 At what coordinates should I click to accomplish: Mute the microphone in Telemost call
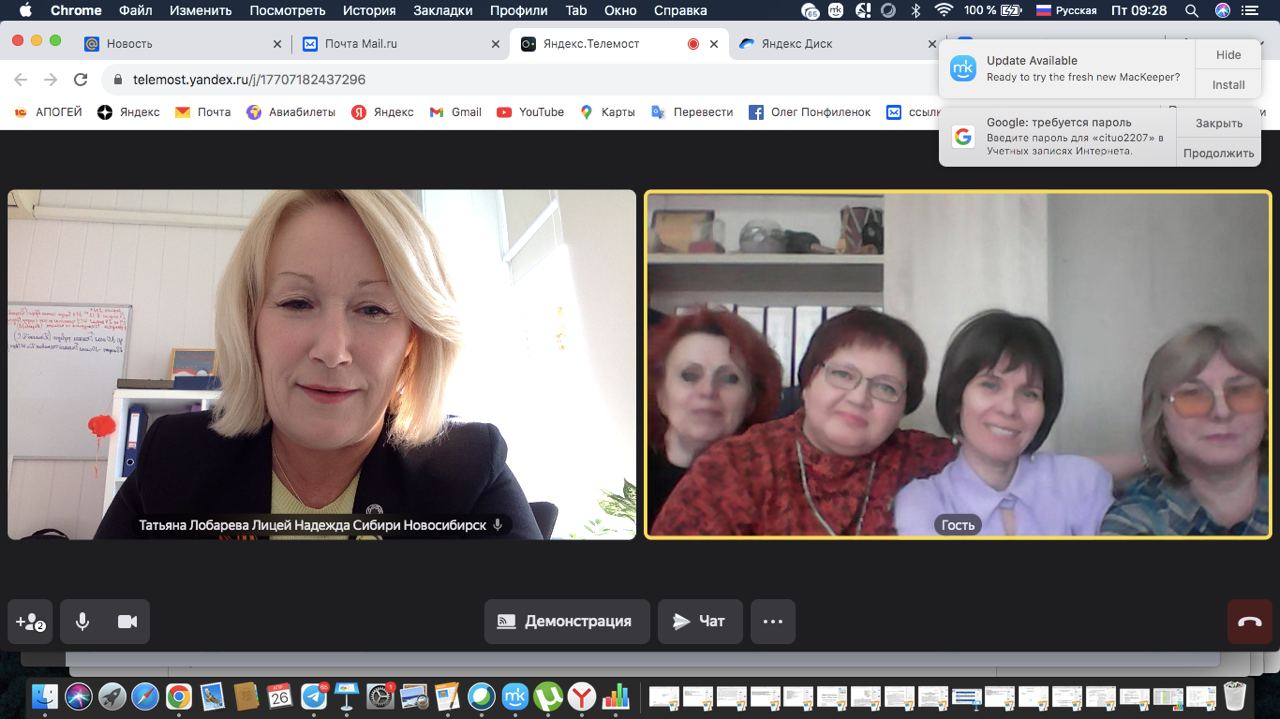click(82, 621)
